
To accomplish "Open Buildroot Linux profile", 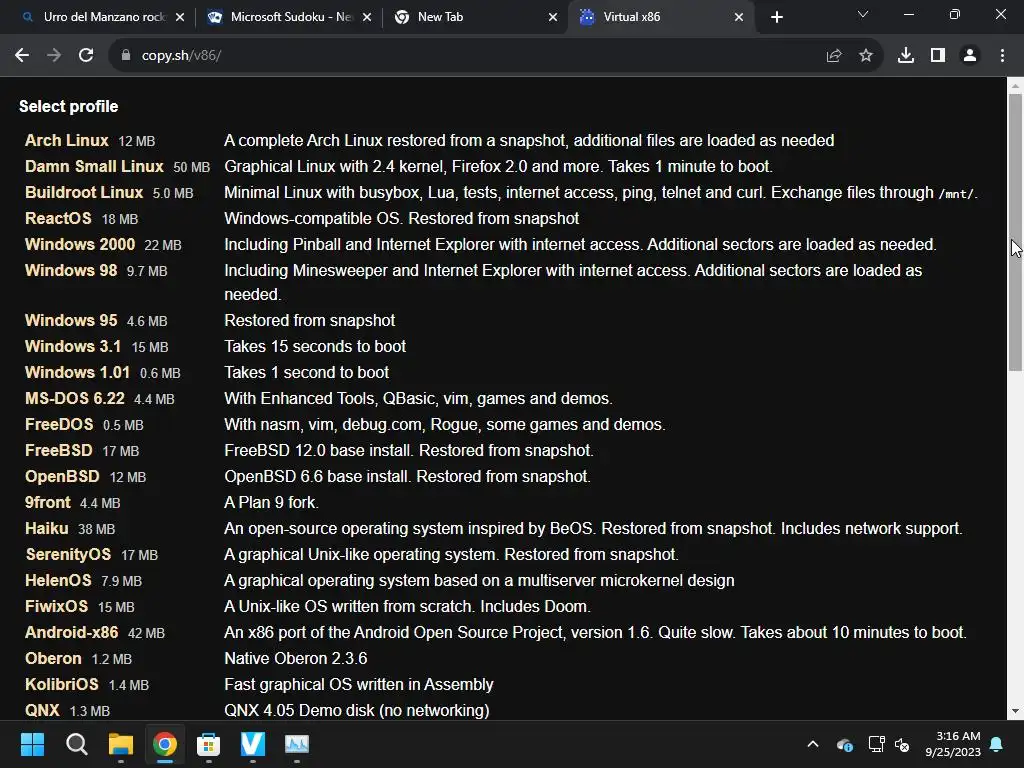I will [x=84, y=193].
